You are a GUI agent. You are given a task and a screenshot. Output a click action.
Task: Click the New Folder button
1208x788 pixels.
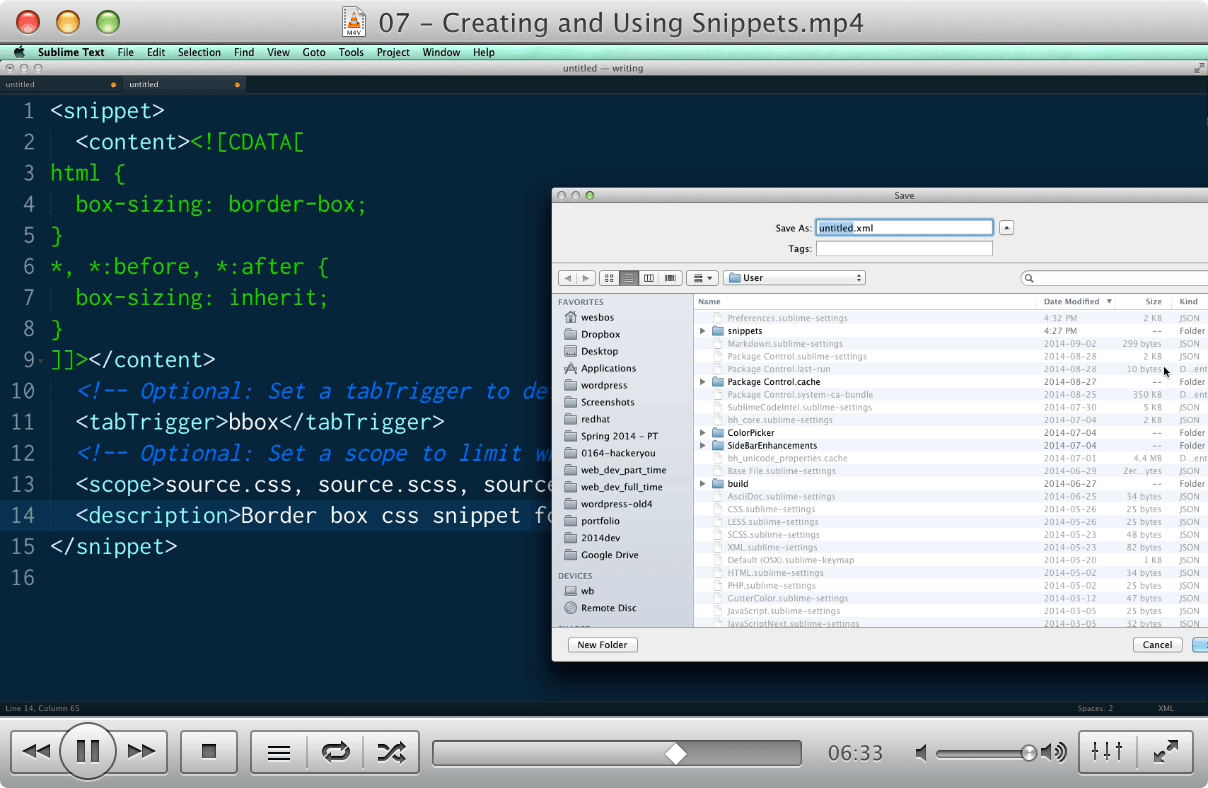pos(602,645)
